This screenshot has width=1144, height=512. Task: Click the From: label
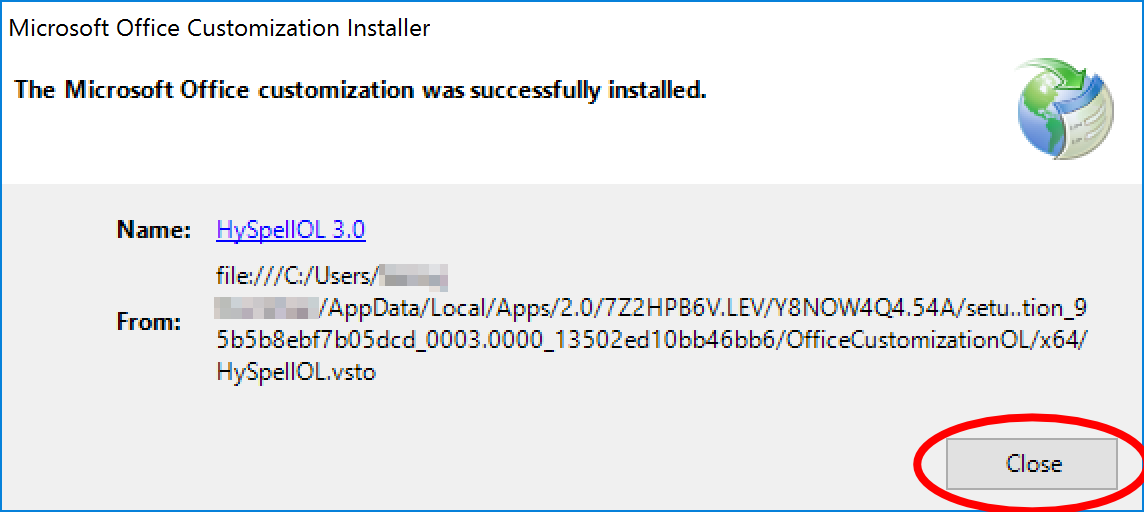click(x=149, y=323)
